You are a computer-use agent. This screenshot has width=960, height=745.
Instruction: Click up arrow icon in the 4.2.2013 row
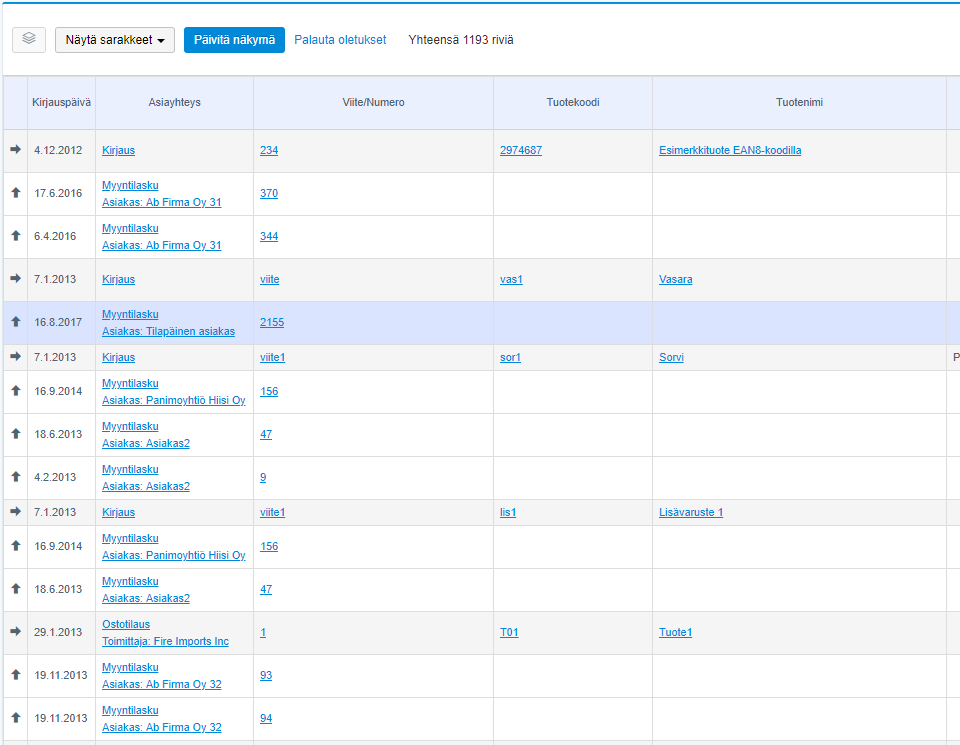point(16,476)
